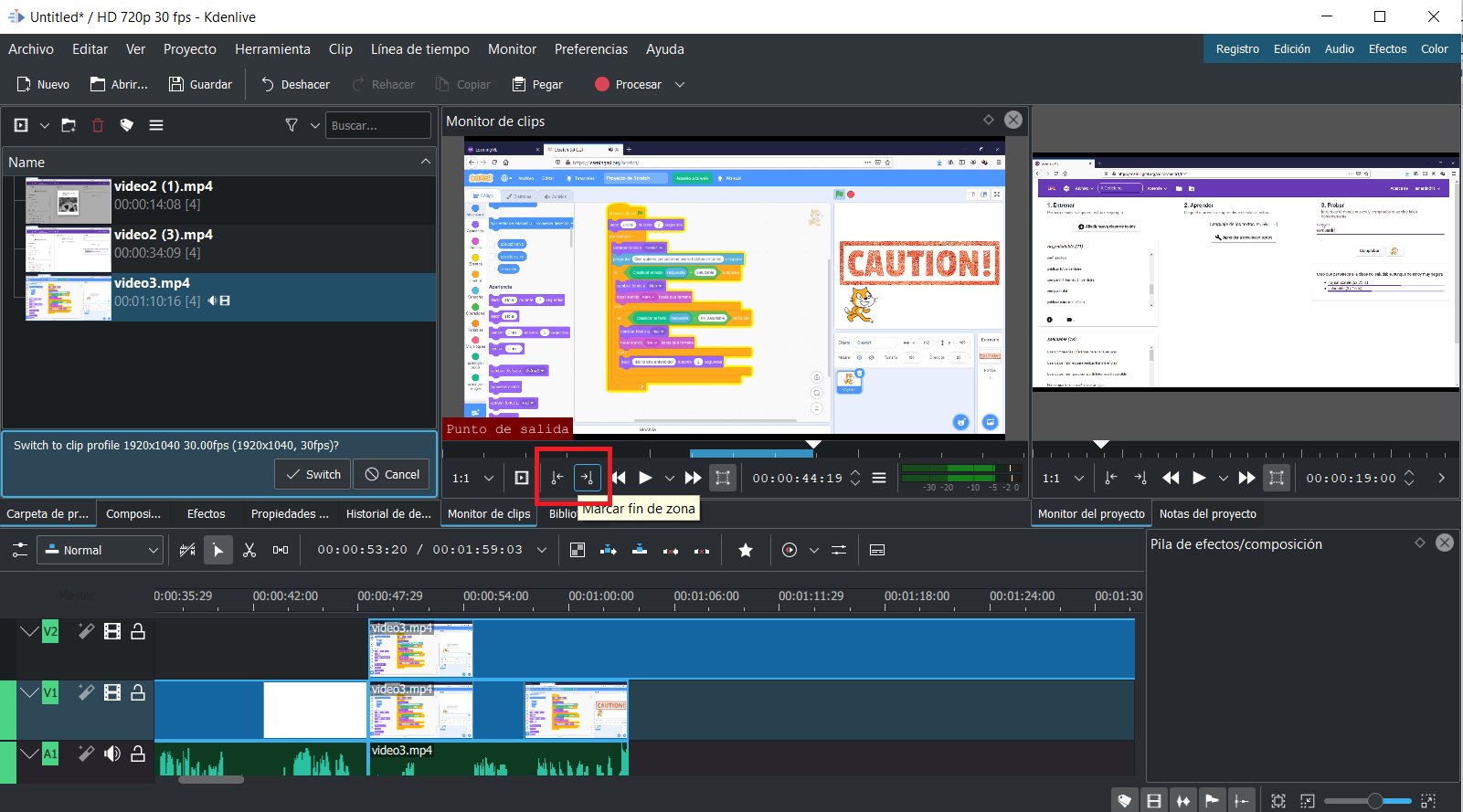Switch to the Efectos tab
Viewport: 1463px width, 812px height.
point(206,514)
